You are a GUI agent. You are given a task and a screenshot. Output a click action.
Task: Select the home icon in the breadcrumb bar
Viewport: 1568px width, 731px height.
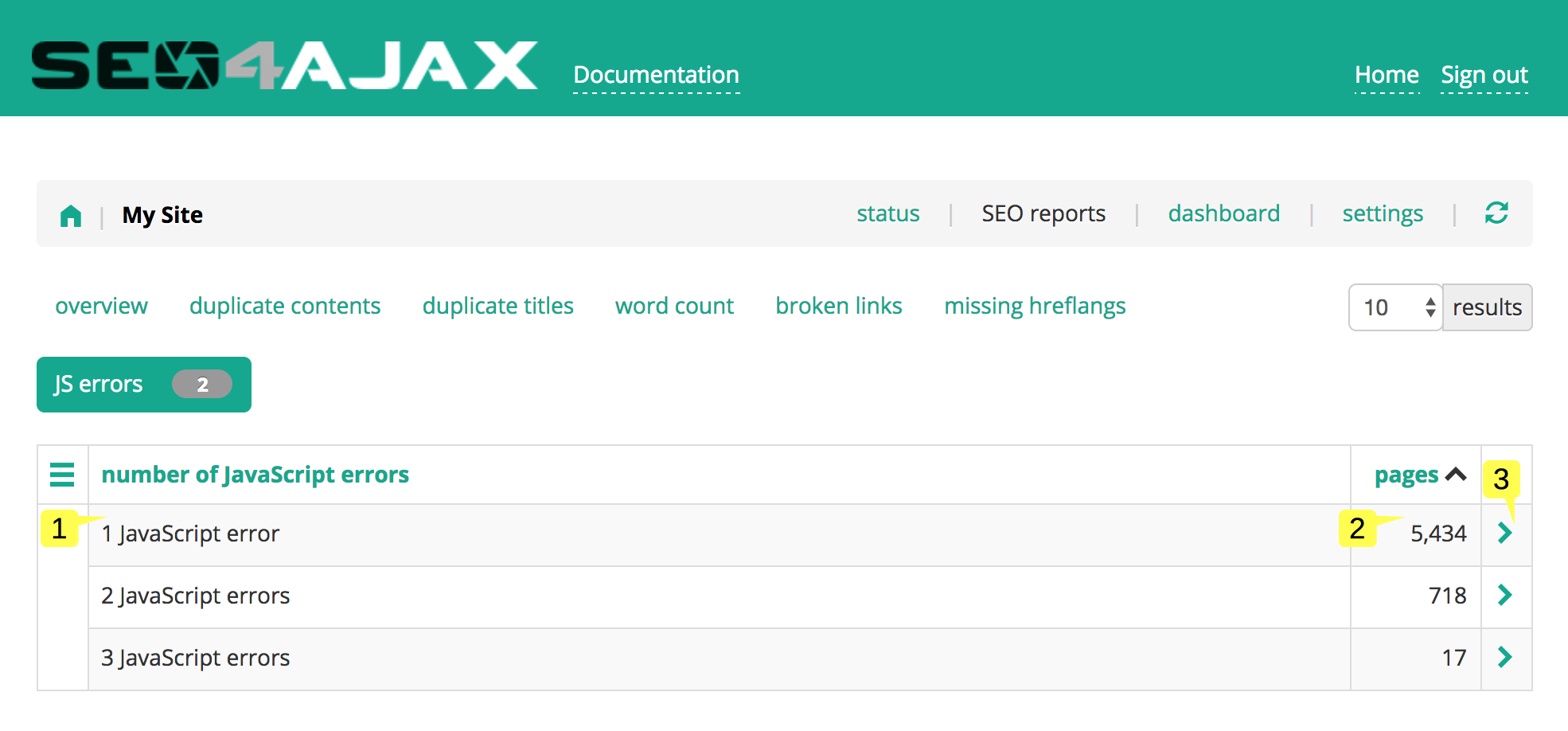click(x=71, y=215)
